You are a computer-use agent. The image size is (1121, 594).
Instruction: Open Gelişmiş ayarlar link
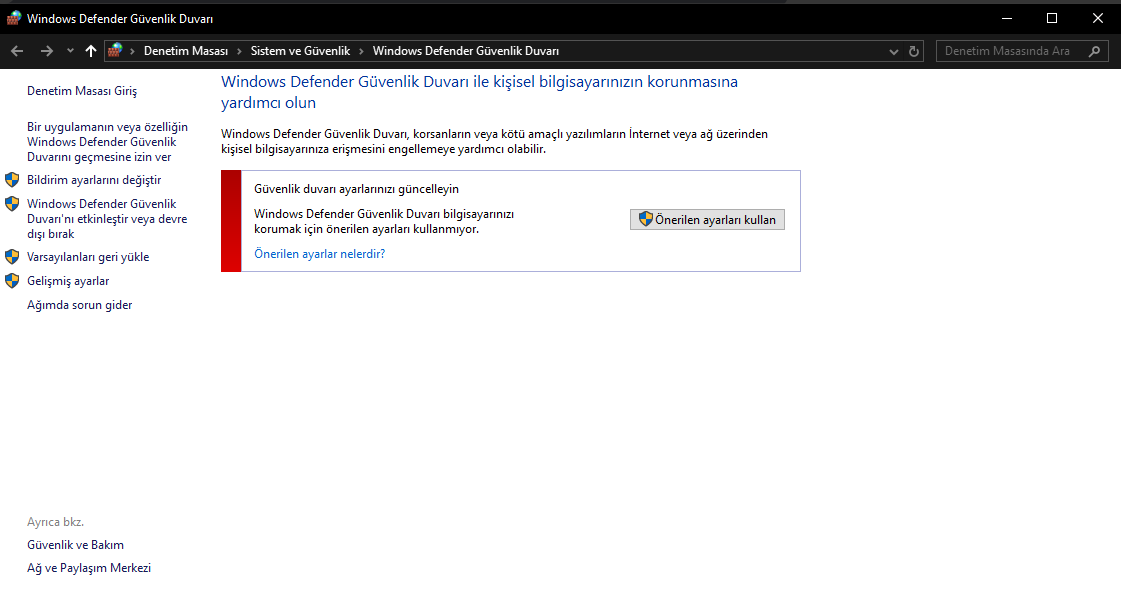tap(68, 281)
